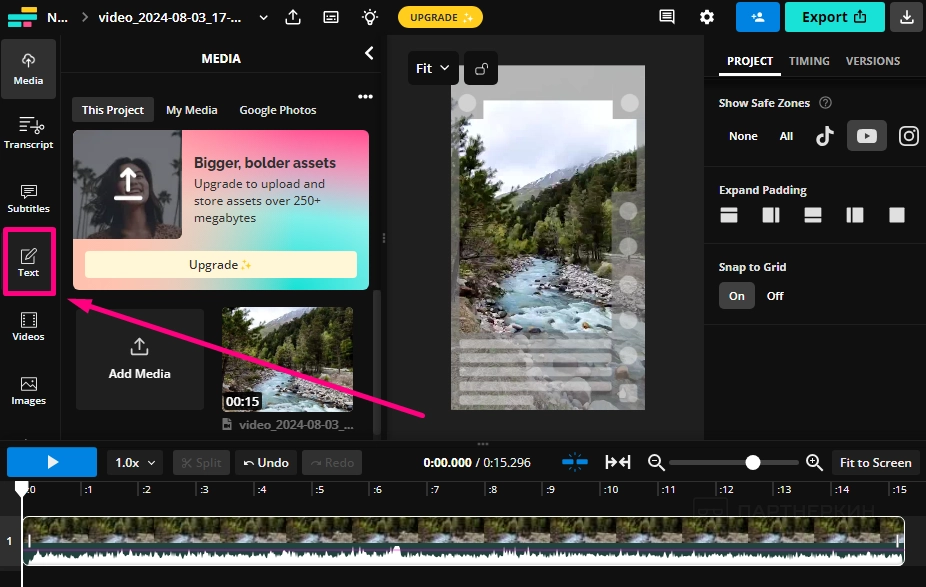The image size is (926, 587).
Task: Expand the 1.0x playback speed dropdown
Action: click(x=137, y=462)
